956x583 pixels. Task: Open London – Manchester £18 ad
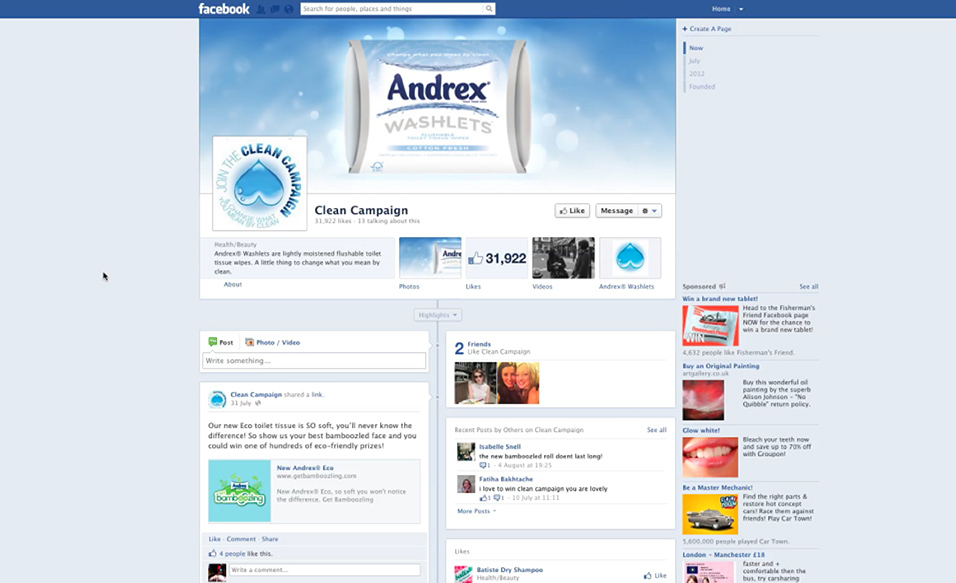point(723,554)
